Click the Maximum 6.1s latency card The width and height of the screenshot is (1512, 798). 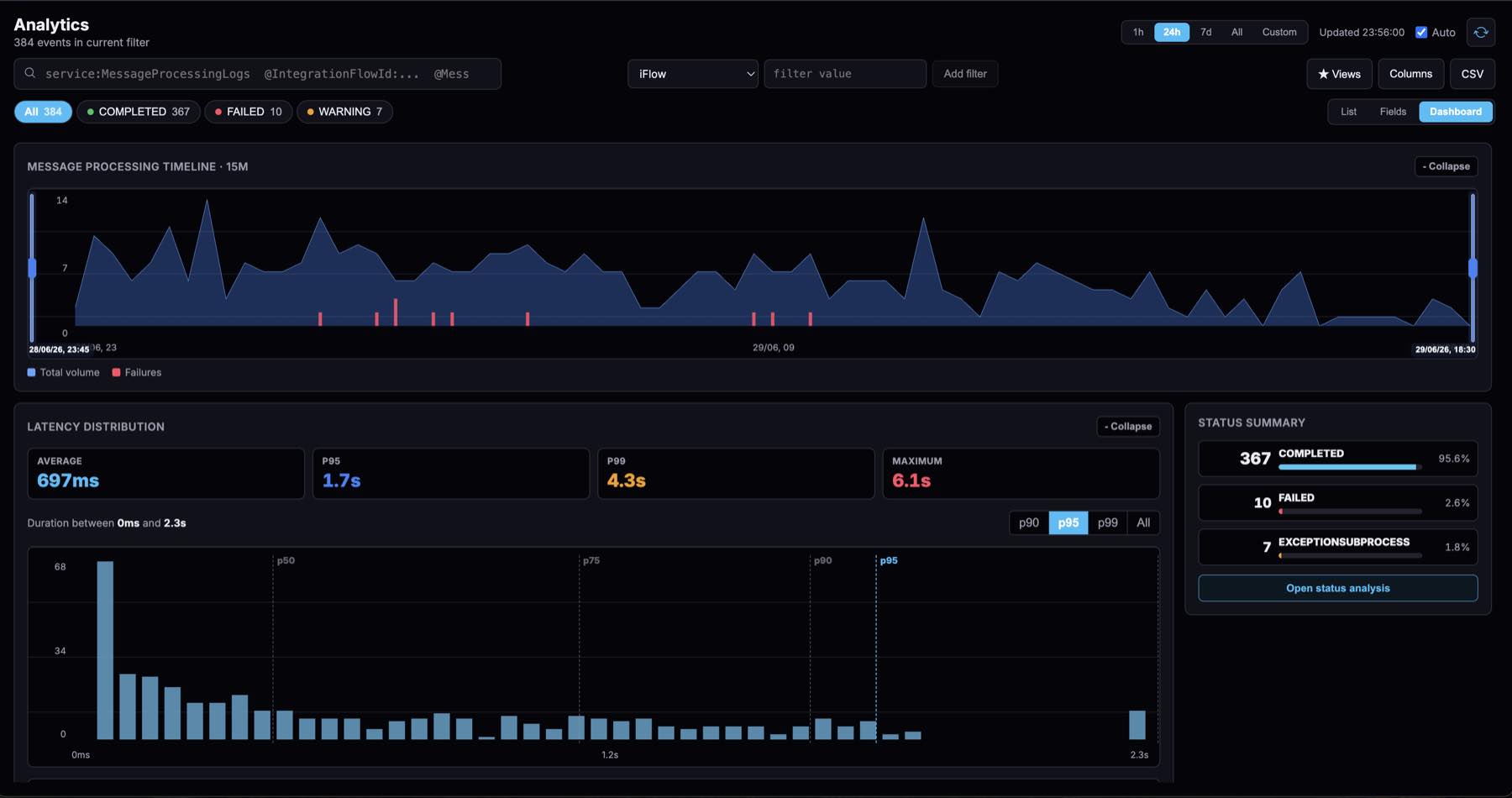1021,474
